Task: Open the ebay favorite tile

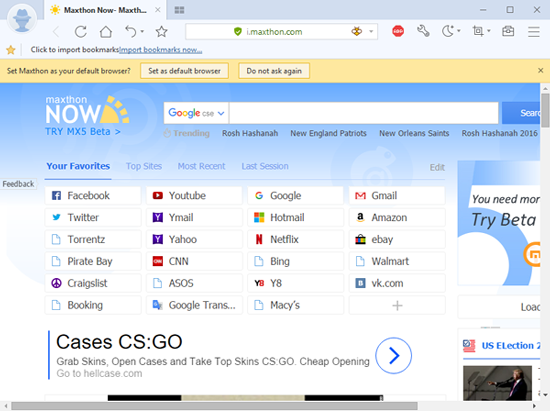Action: point(397,240)
